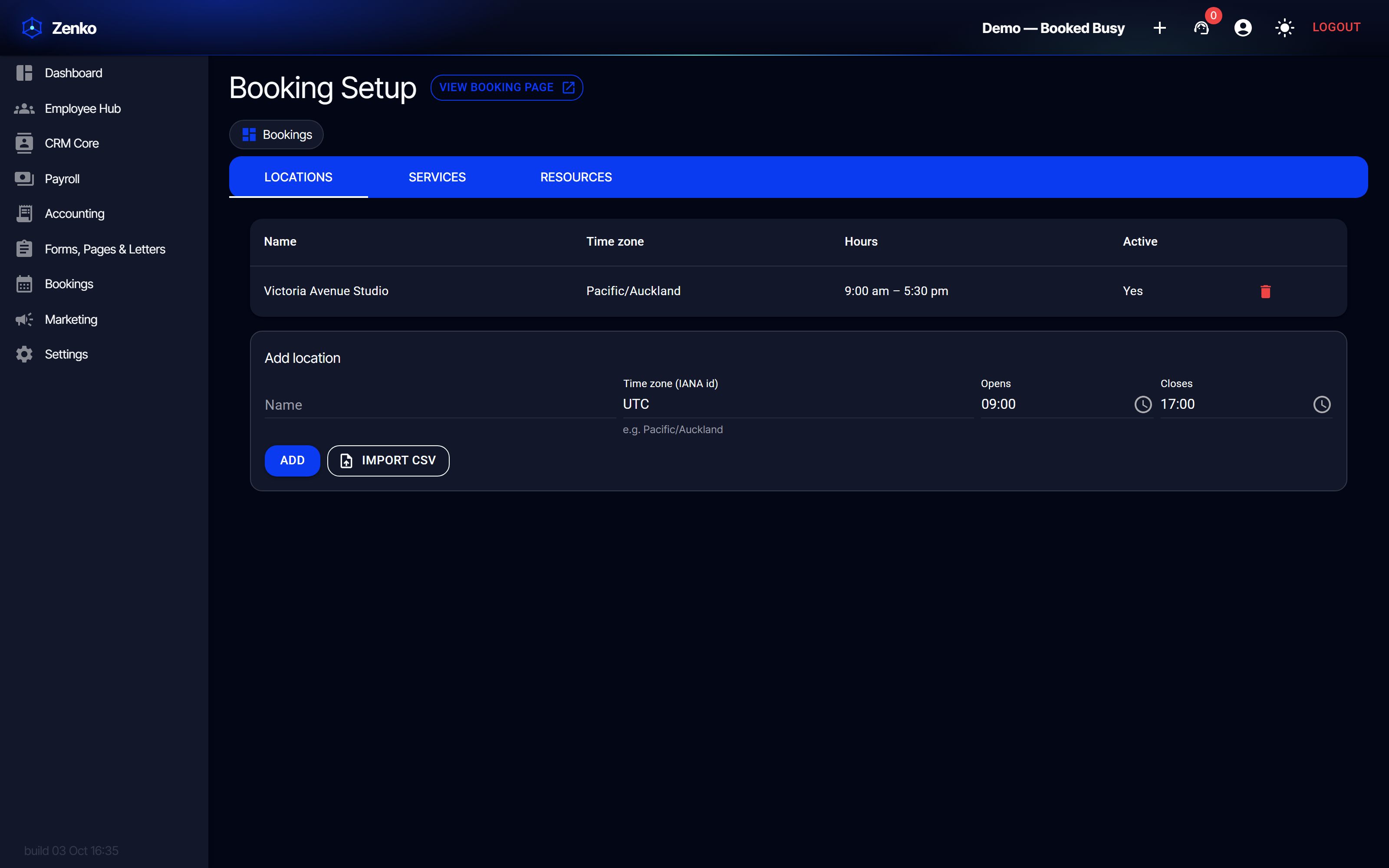Switch to the Services tab
The width and height of the screenshot is (1389, 868).
coord(437,177)
